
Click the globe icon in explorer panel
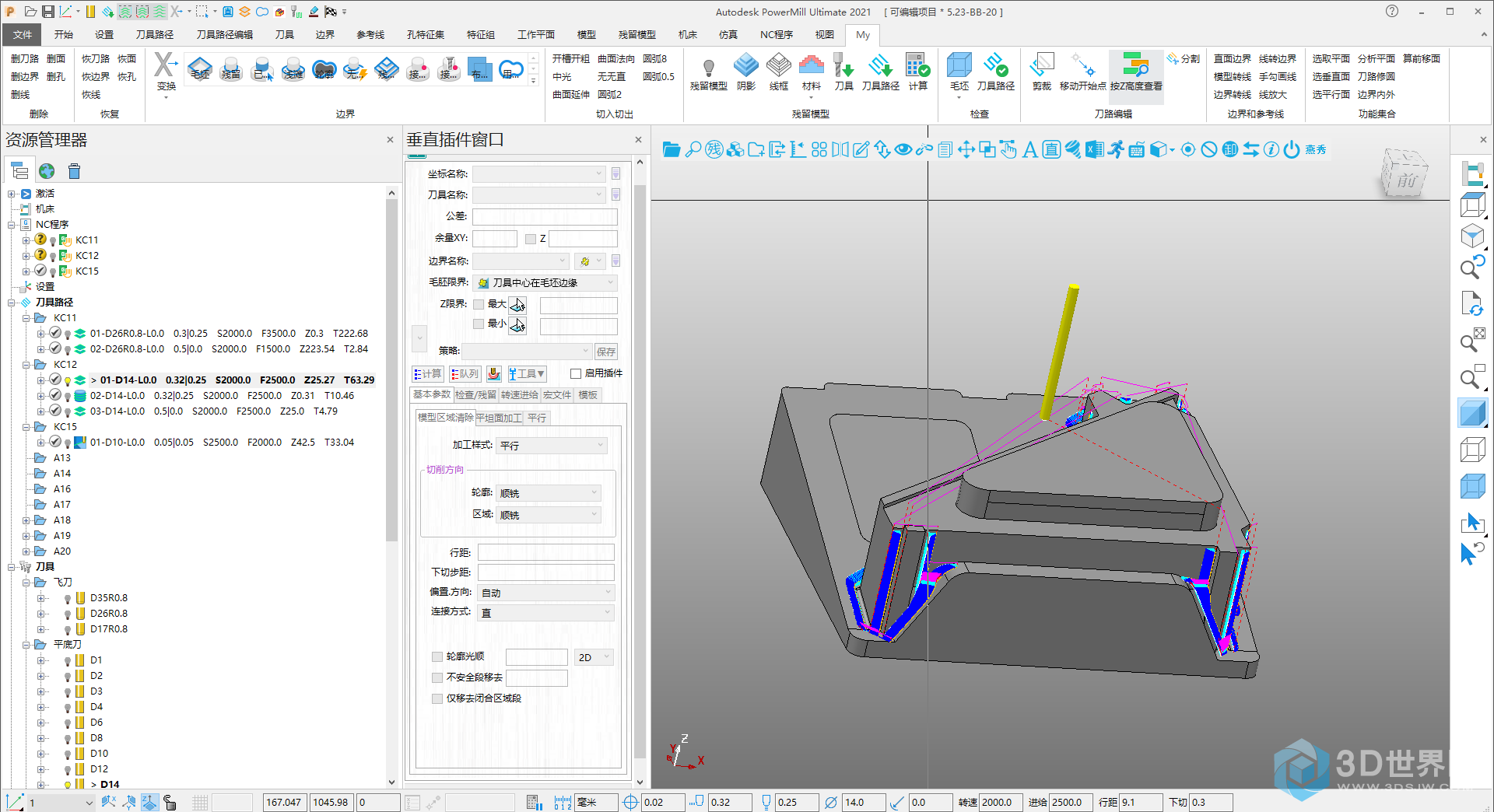(47, 171)
